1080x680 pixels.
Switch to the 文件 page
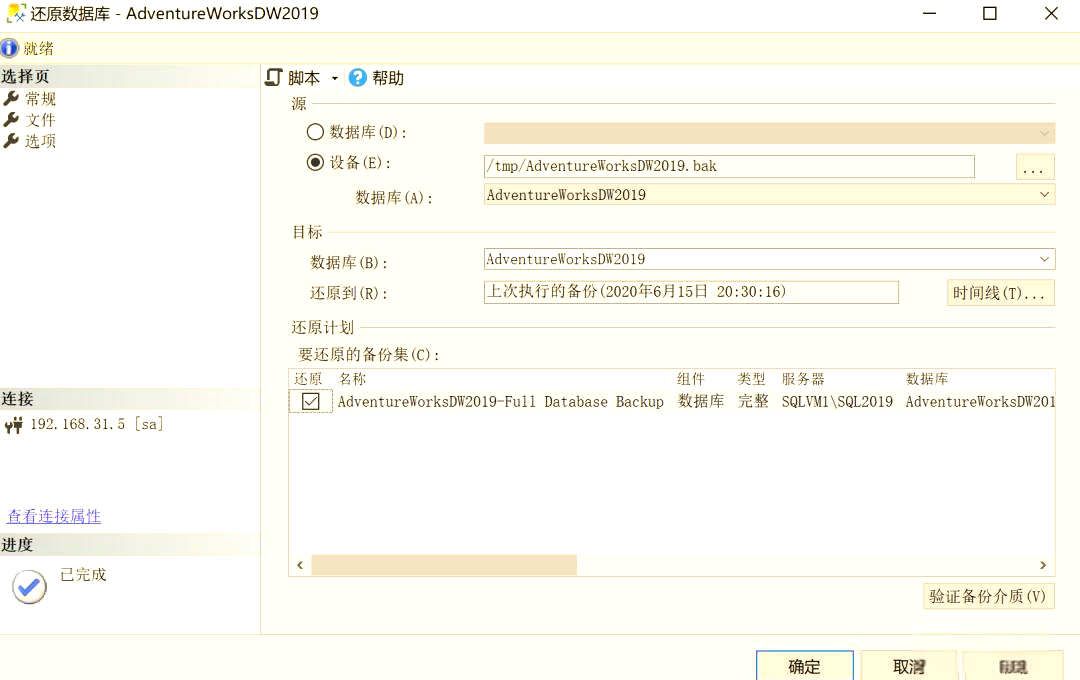click(40, 119)
